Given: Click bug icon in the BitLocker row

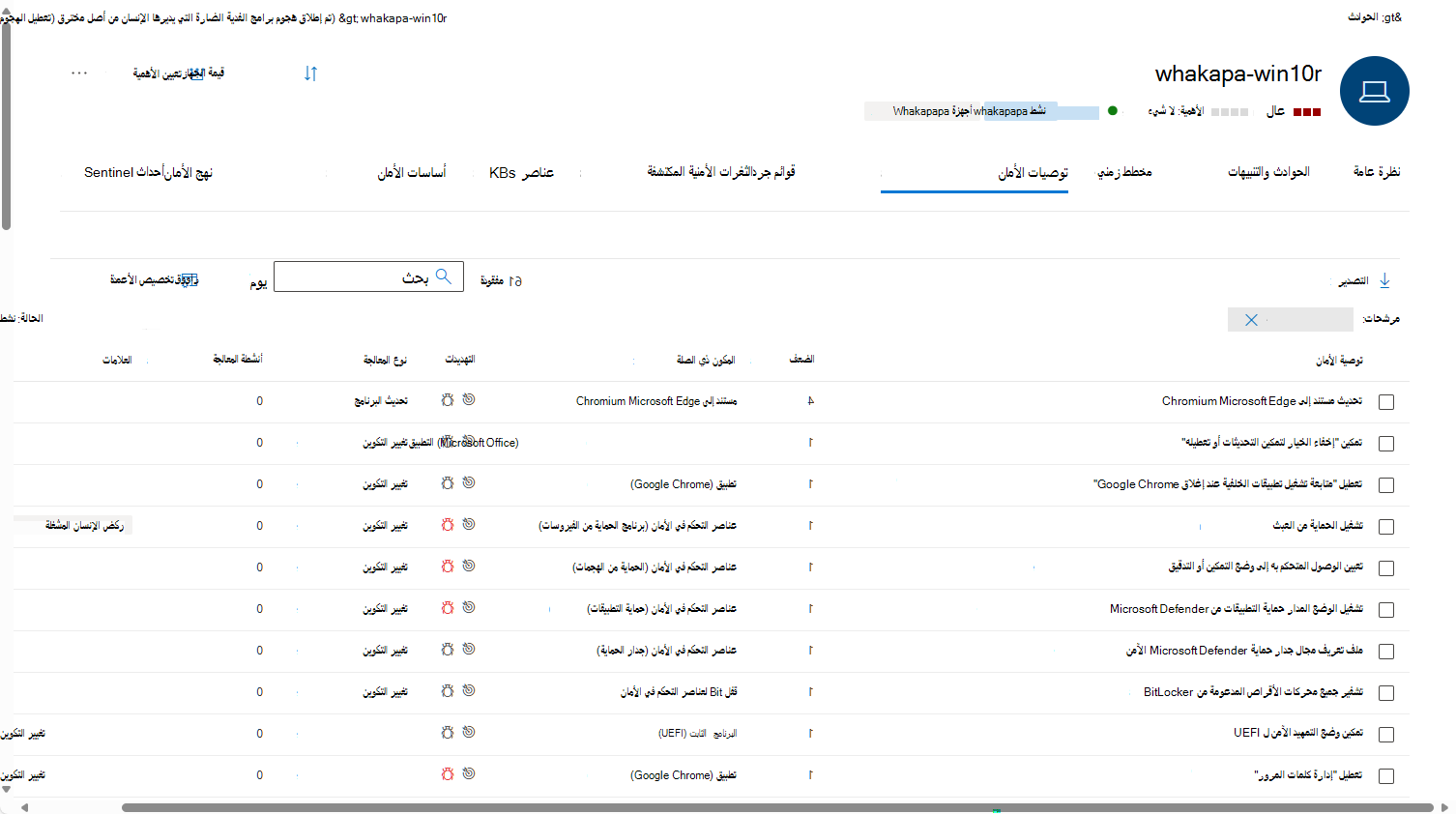Looking at the screenshot, I should click(448, 690).
